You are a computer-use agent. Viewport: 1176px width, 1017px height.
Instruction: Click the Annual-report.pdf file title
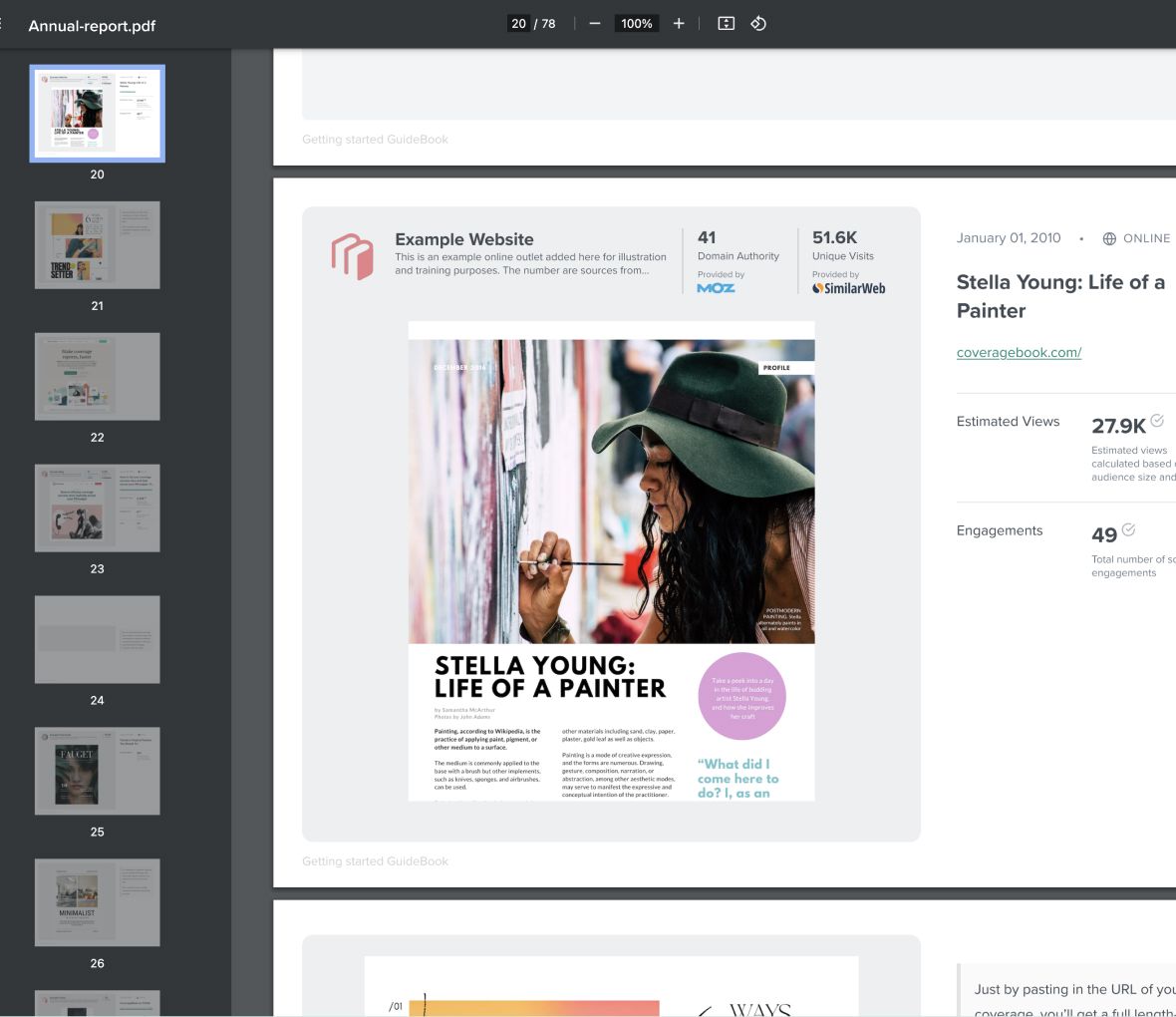[92, 26]
